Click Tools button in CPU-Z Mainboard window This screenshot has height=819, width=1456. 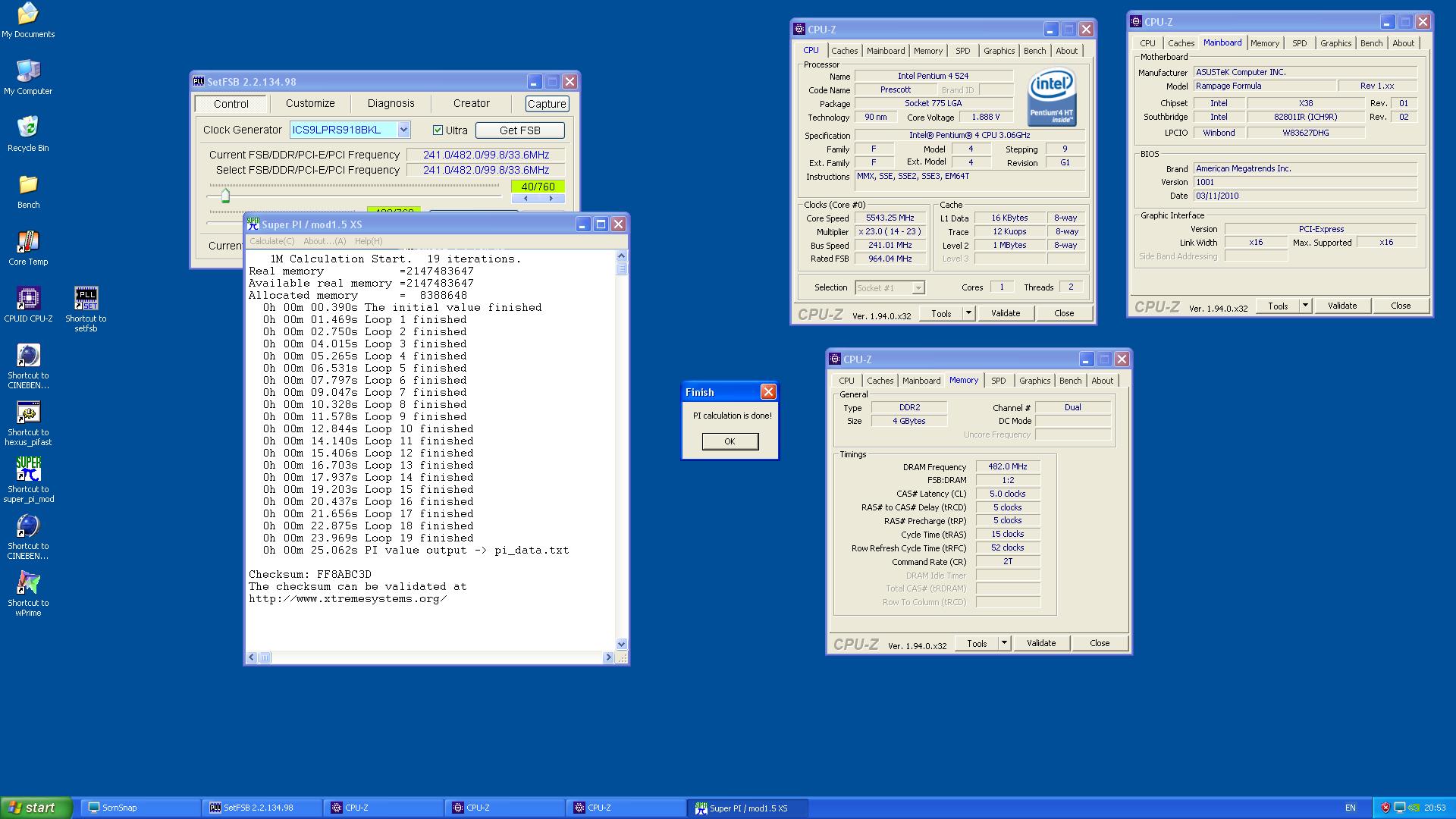pos(1278,306)
